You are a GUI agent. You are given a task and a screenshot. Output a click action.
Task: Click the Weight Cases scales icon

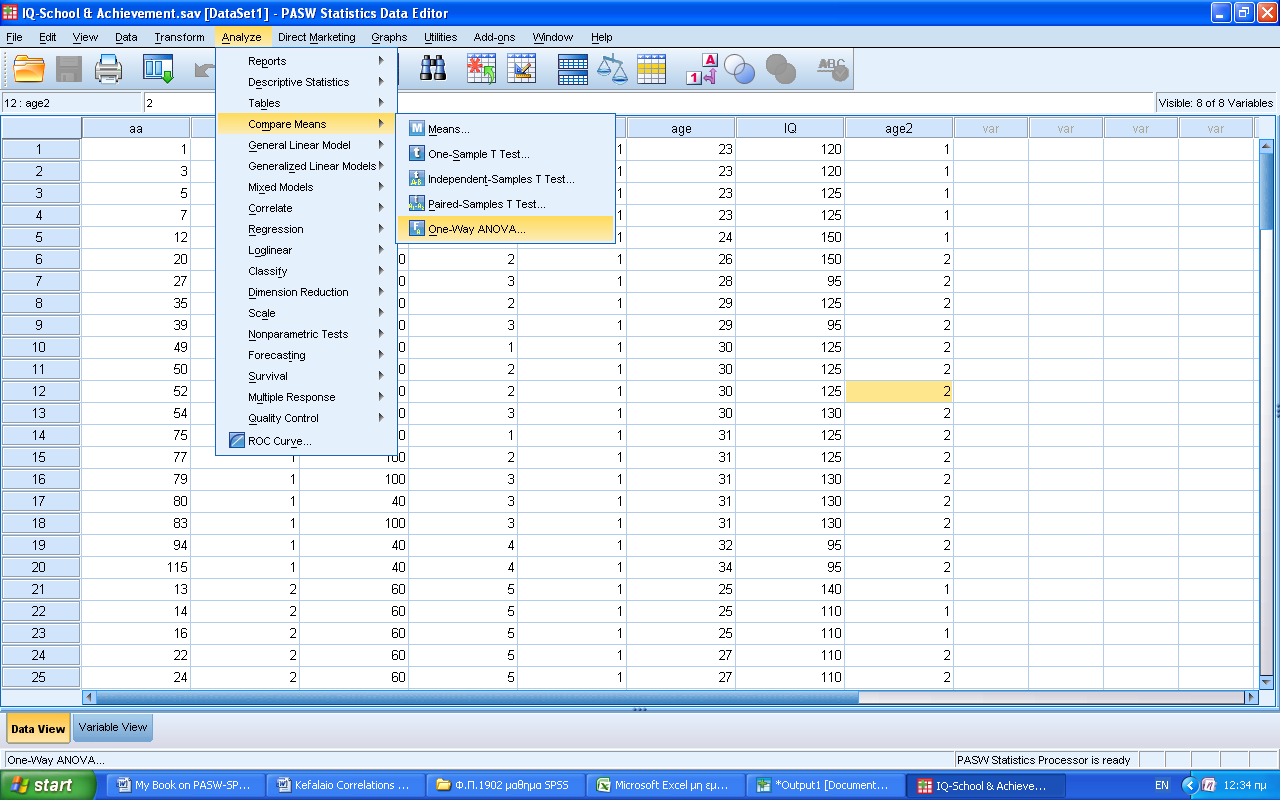pyautogui.click(x=612, y=68)
